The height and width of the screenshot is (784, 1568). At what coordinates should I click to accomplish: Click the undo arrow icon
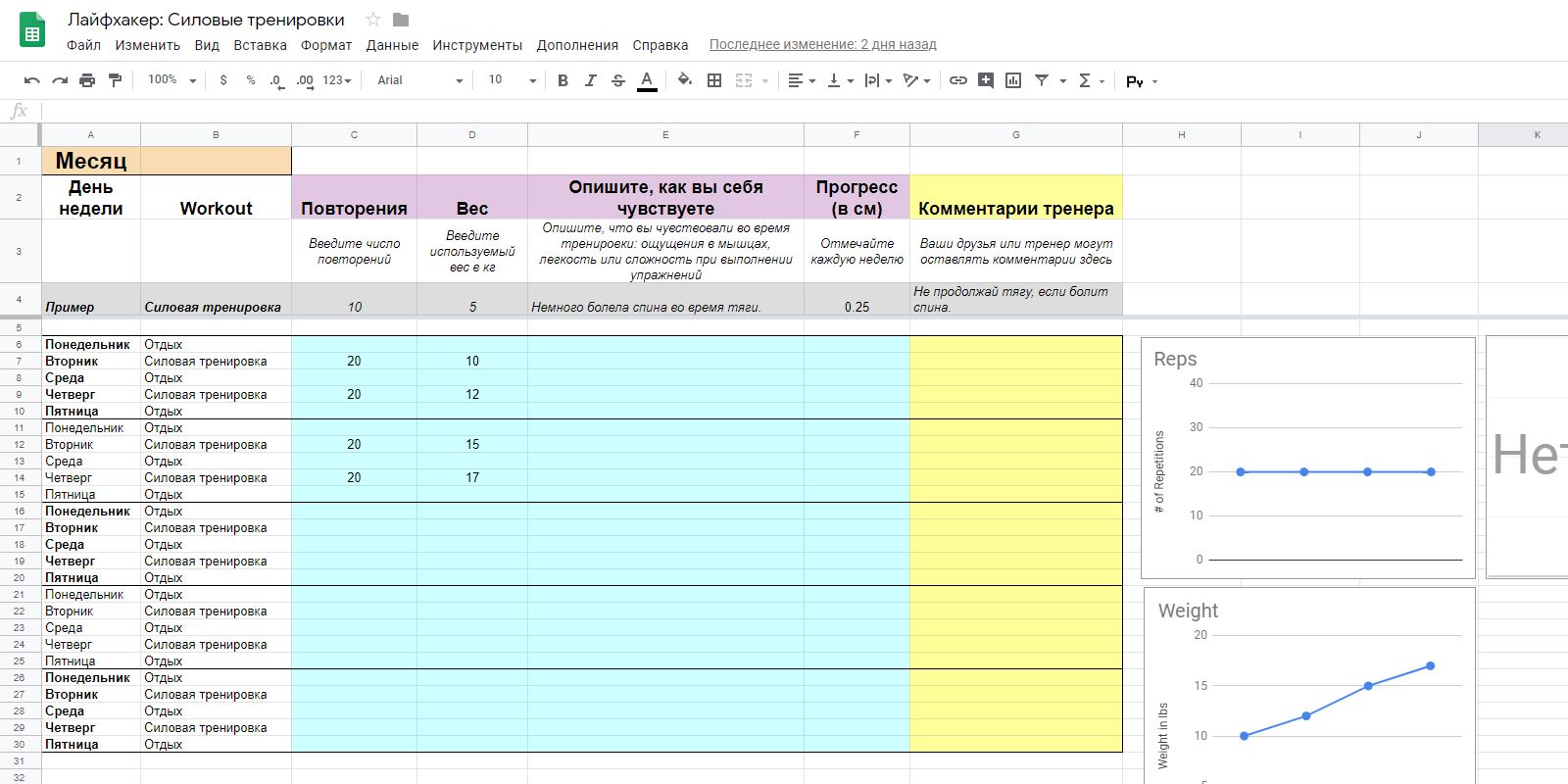(32, 80)
